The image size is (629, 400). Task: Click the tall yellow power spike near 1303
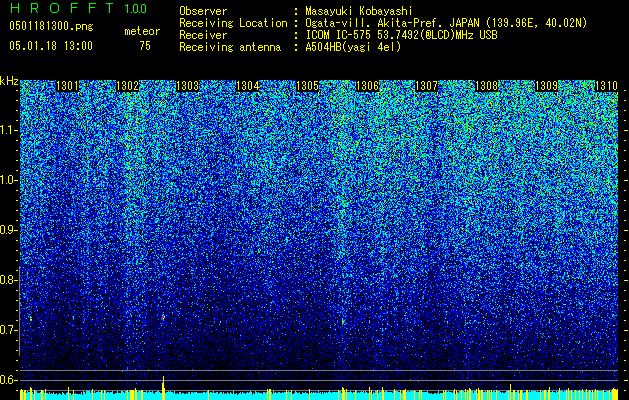pos(163,388)
